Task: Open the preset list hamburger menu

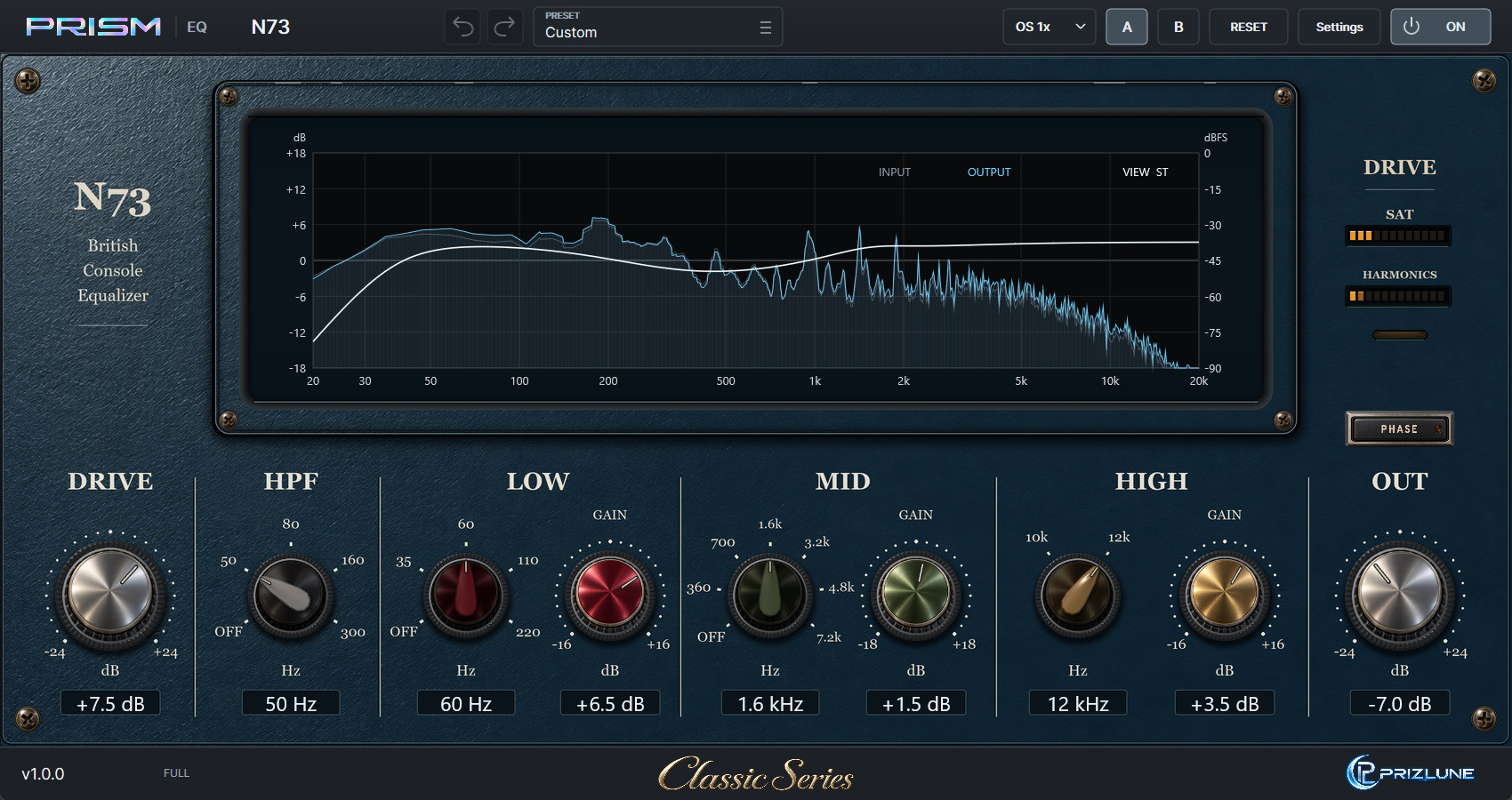Action: (x=765, y=28)
